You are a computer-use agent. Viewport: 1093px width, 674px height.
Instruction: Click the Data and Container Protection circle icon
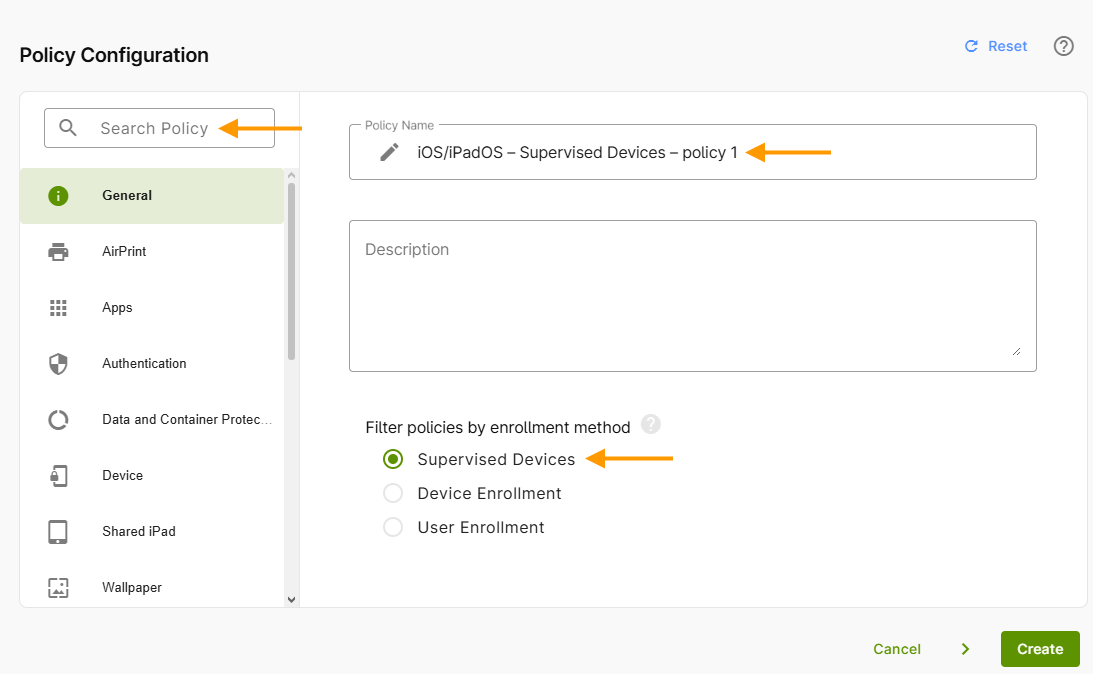59,420
